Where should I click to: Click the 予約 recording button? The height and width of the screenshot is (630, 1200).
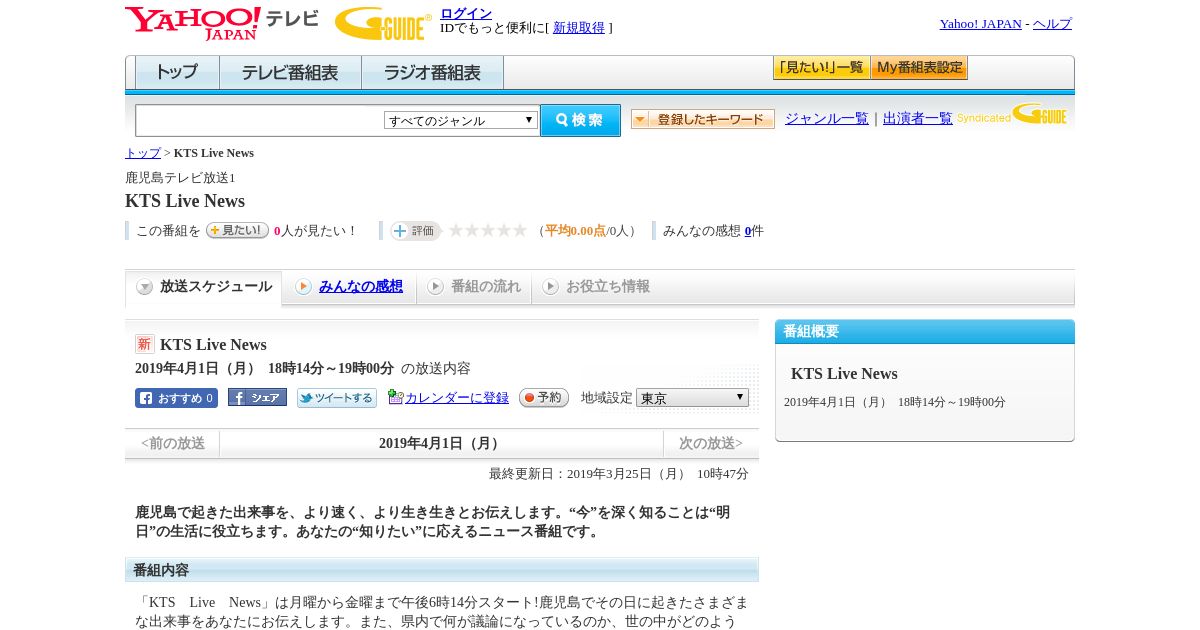point(543,397)
